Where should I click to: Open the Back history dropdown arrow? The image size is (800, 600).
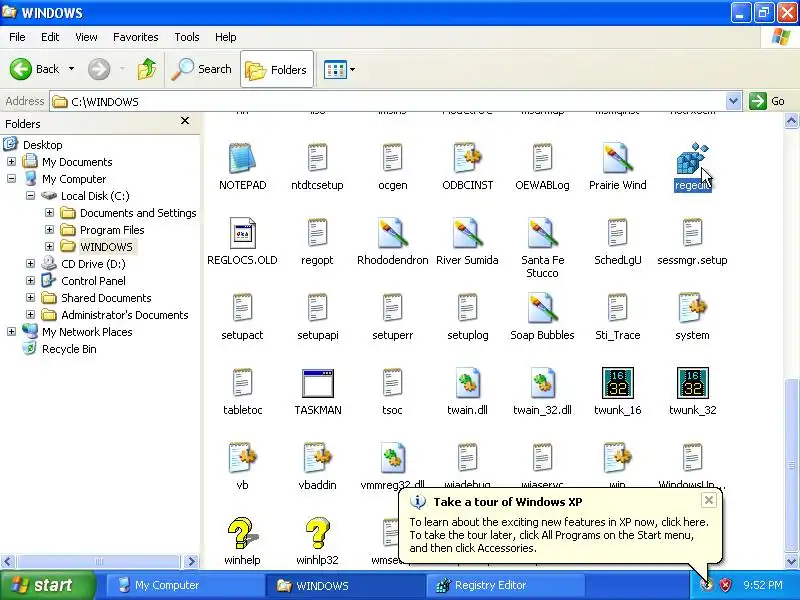(x=71, y=68)
